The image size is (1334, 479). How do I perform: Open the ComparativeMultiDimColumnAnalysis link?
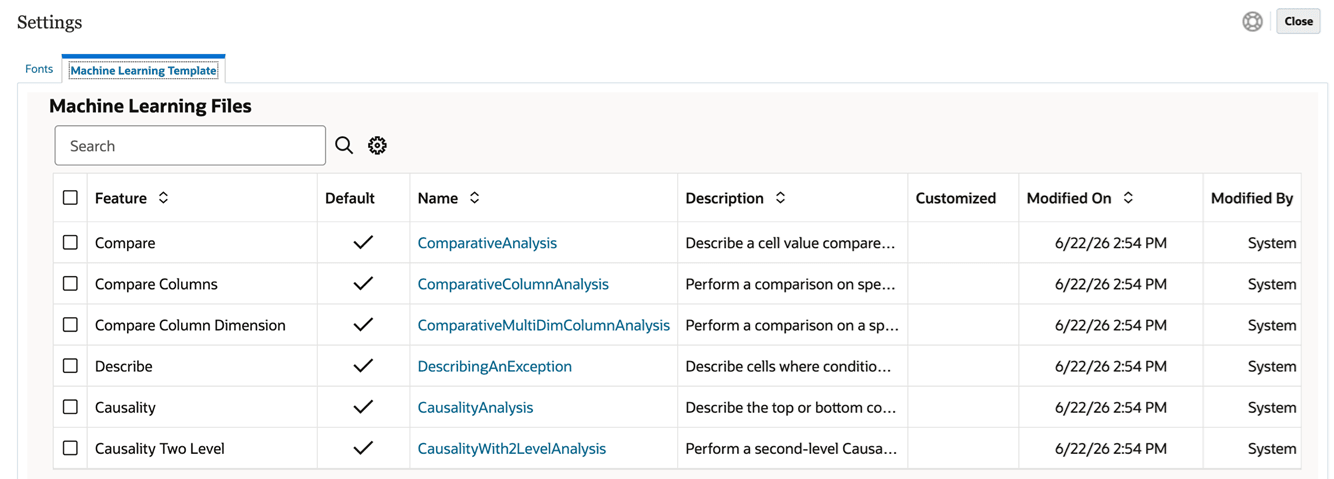coord(544,325)
